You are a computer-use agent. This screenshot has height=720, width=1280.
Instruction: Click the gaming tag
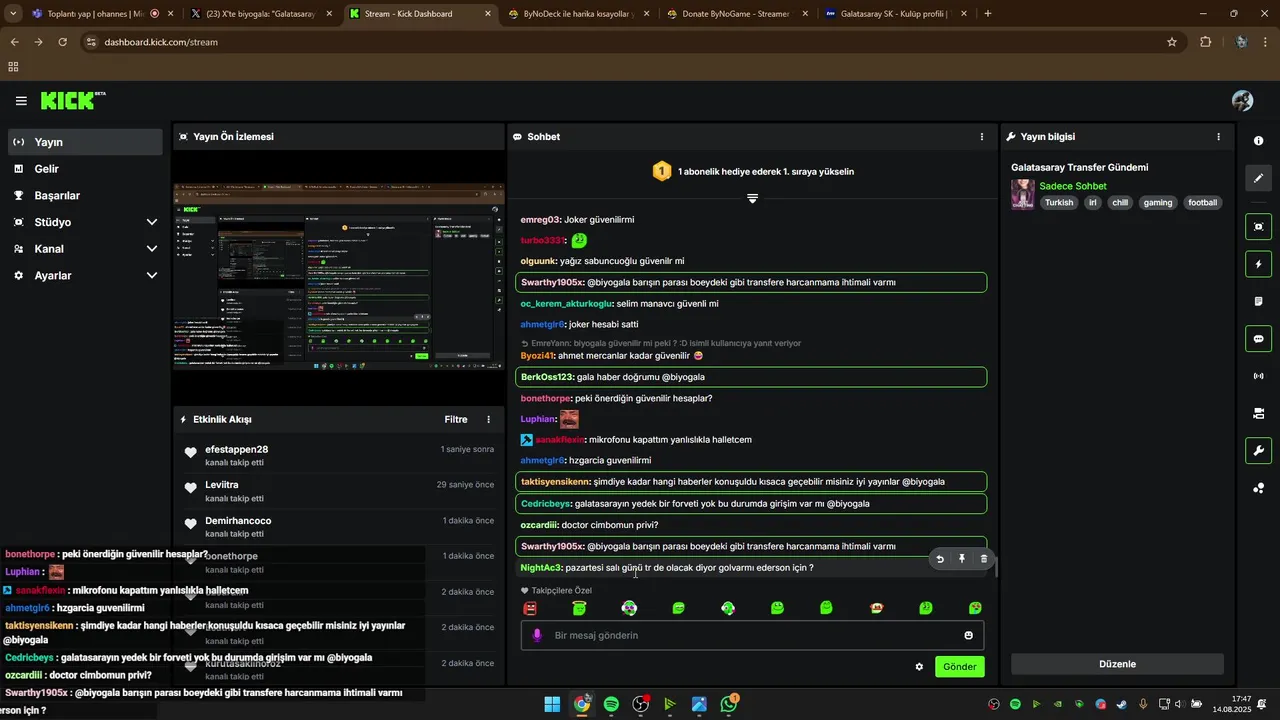pos(1158,203)
